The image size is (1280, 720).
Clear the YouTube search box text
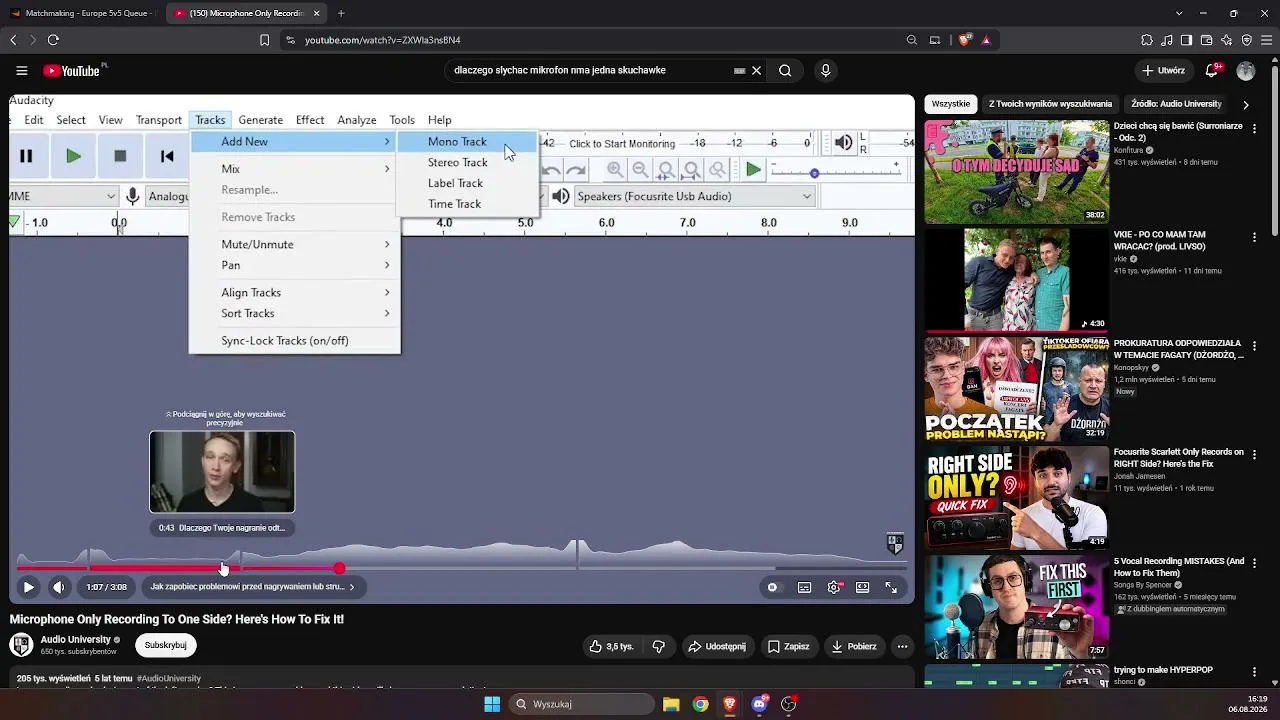click(757, 71)
